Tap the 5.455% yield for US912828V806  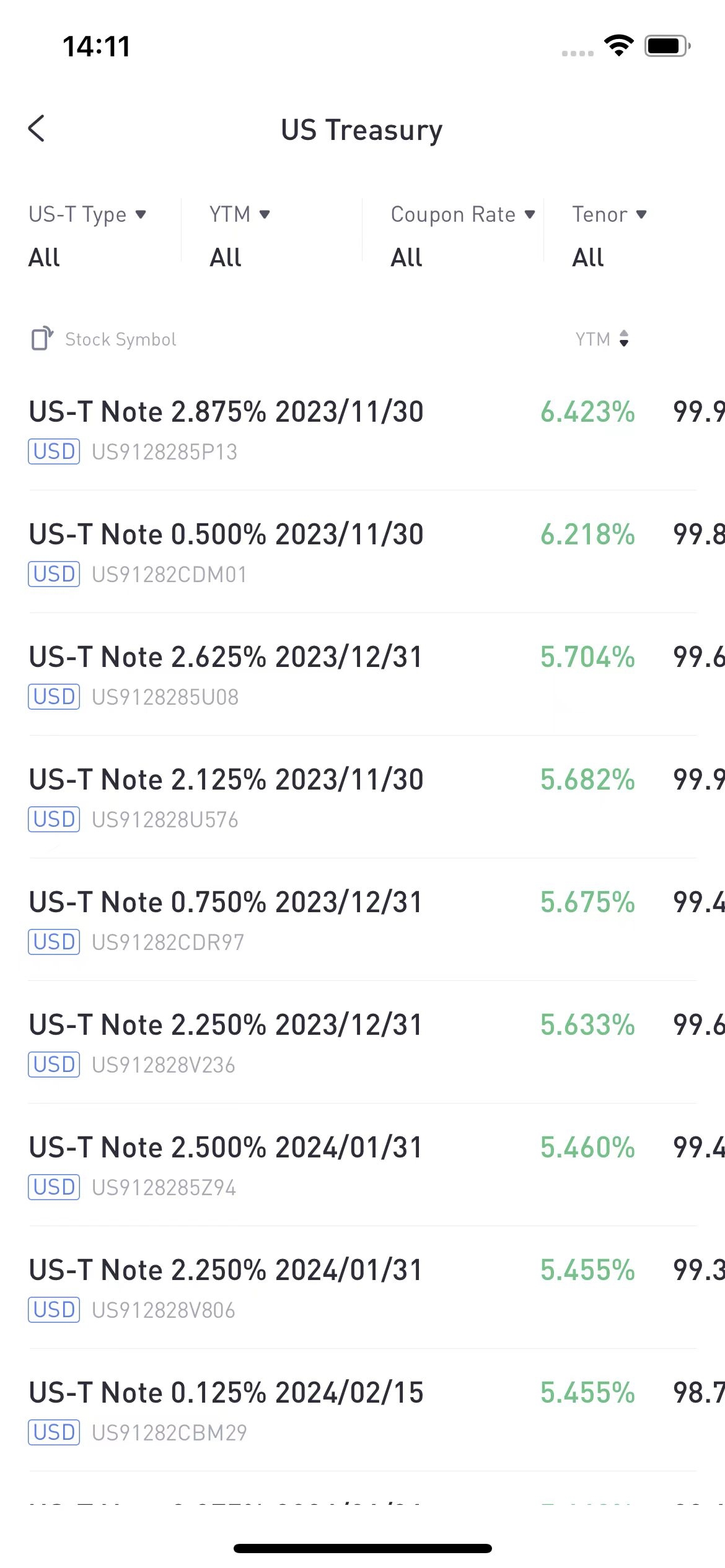[587, 1270]
